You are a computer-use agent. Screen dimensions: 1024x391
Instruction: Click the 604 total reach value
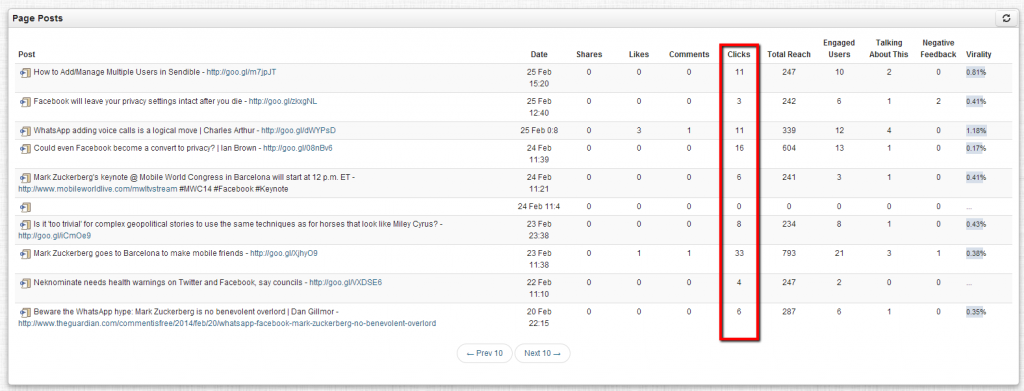[x=789, y=148]
